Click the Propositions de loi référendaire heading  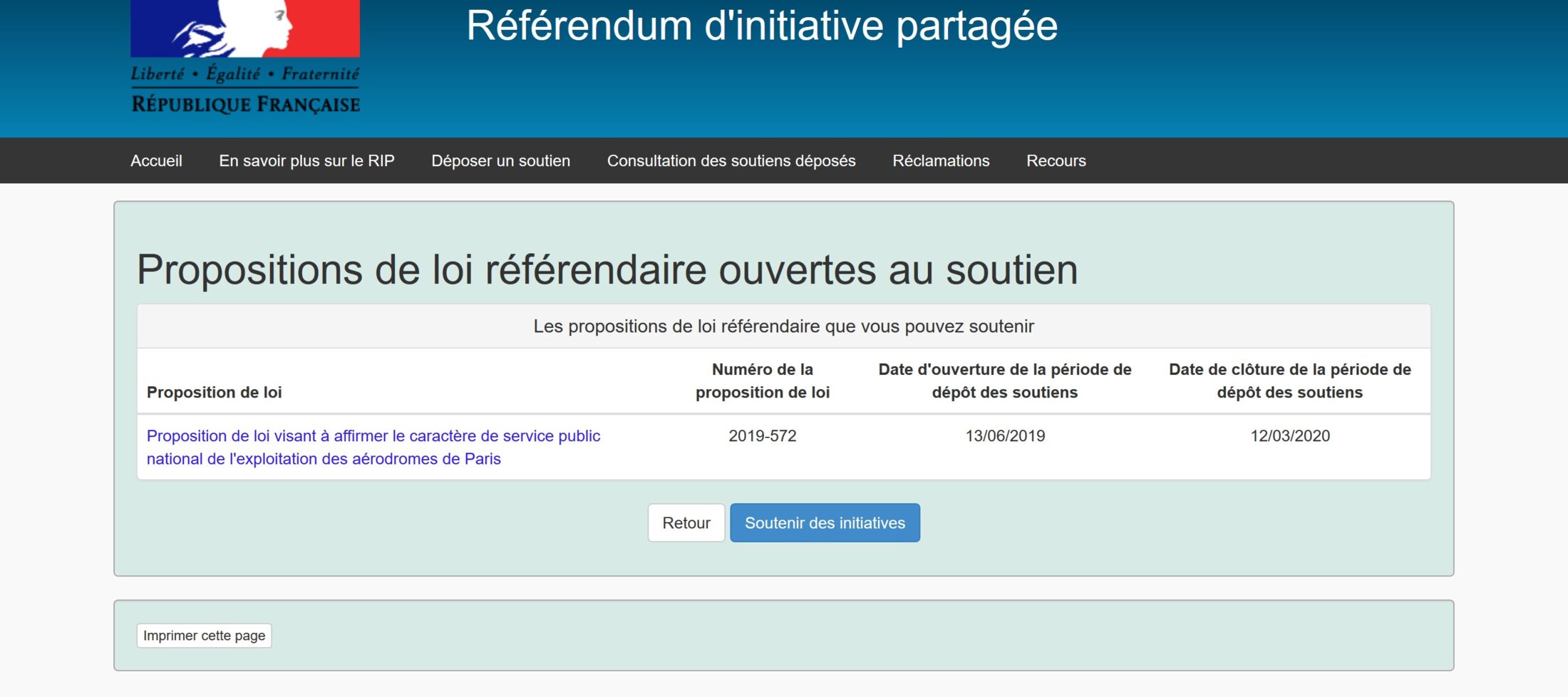(x=607, y=270)
